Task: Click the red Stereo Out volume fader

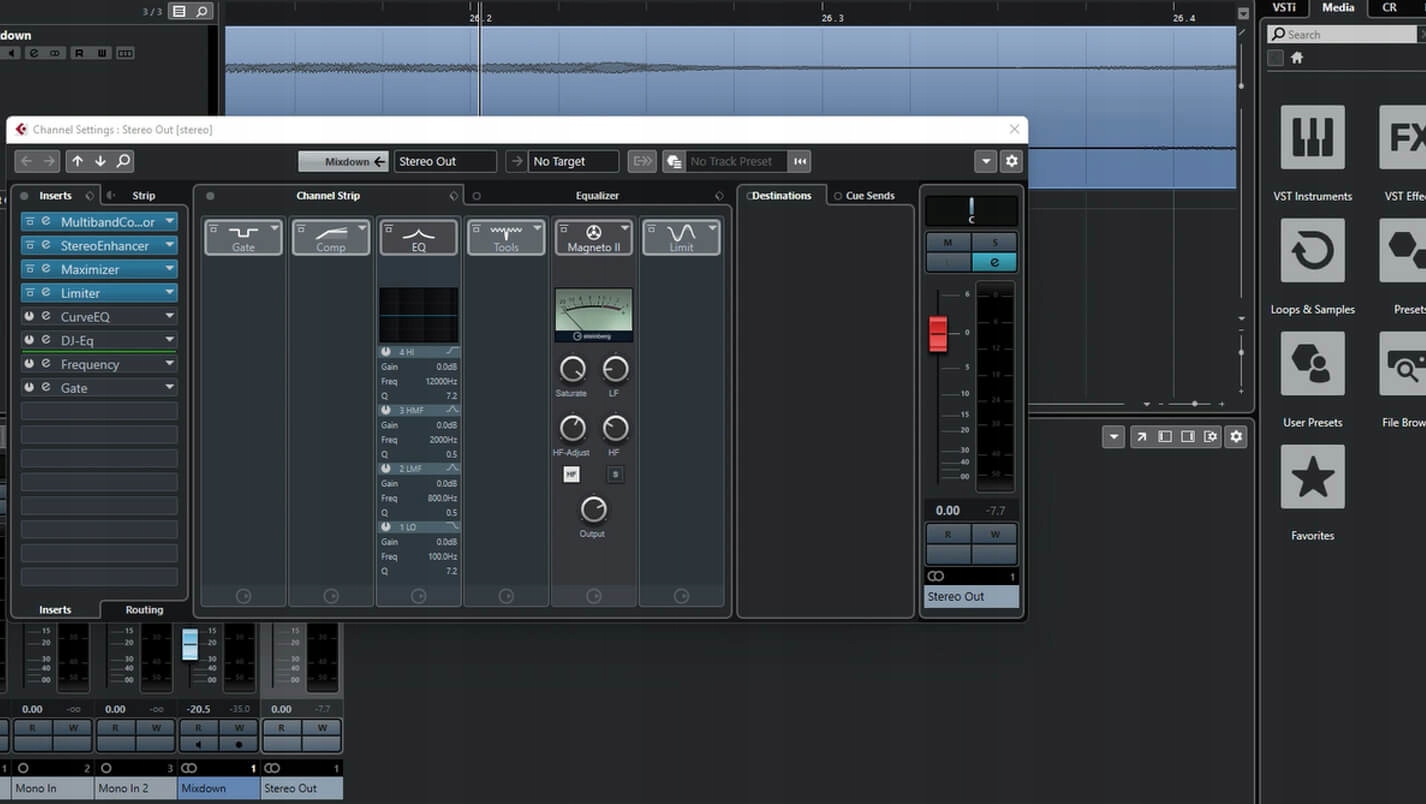Action: pos(938,334)
